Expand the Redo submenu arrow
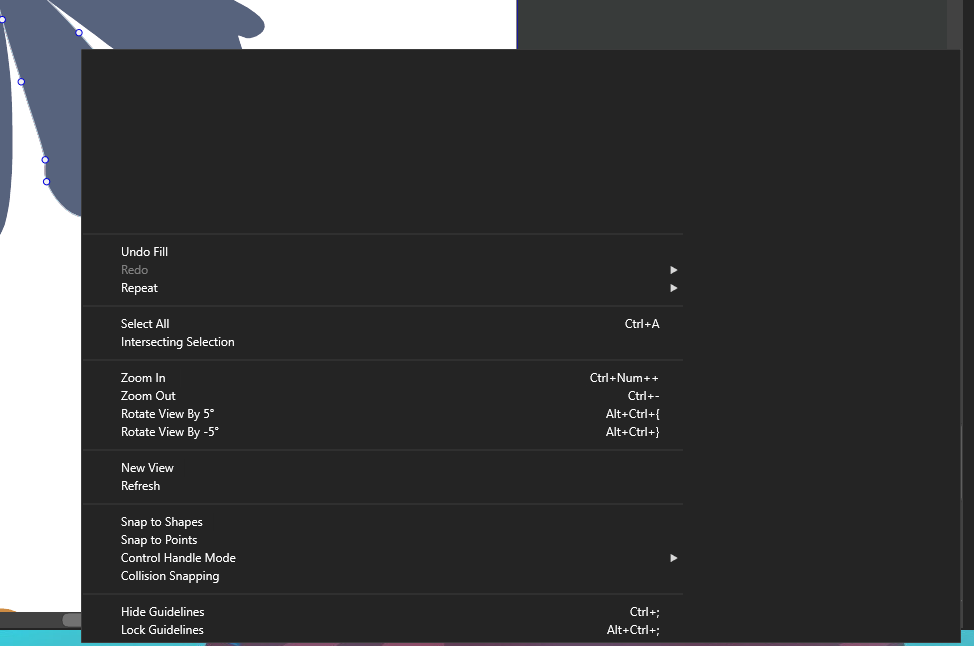Viewport: 974px width, 646px height. coord(673,270)
